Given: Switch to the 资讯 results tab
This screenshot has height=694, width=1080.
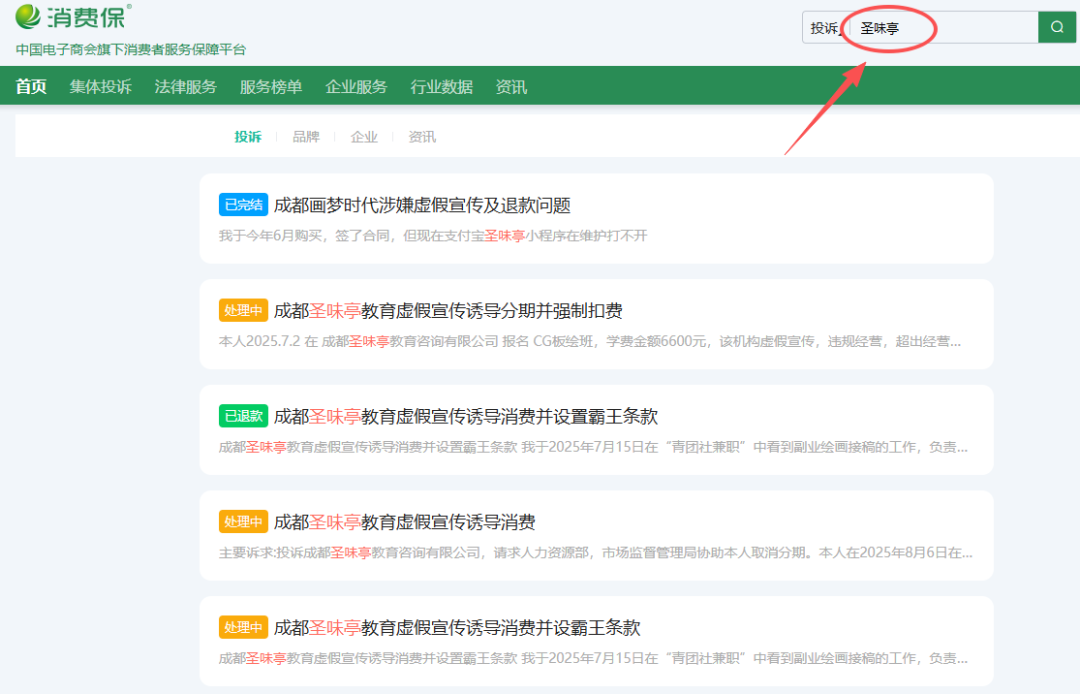Looking at the screenshot, I should point(422,137).
